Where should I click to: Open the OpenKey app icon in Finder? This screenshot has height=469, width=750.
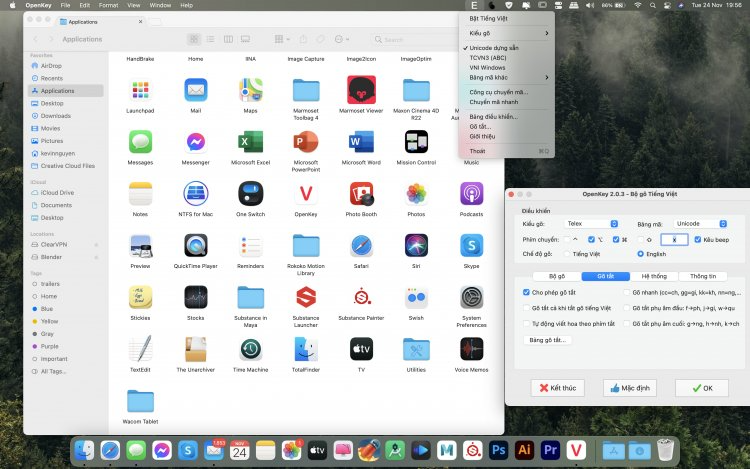tap(306, 194)
